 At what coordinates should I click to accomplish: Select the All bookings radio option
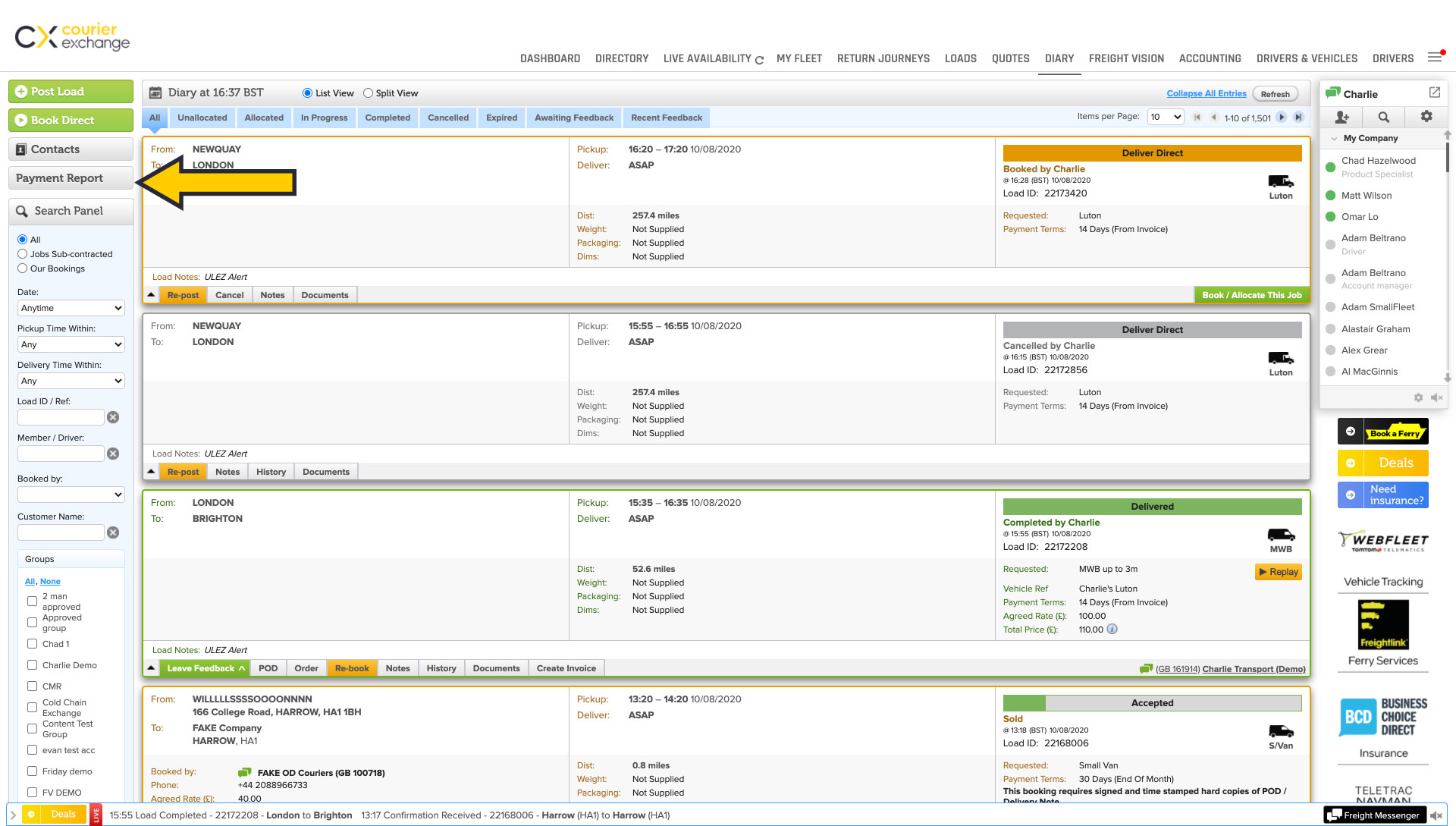pyautogui.click(x=22, y=240)
